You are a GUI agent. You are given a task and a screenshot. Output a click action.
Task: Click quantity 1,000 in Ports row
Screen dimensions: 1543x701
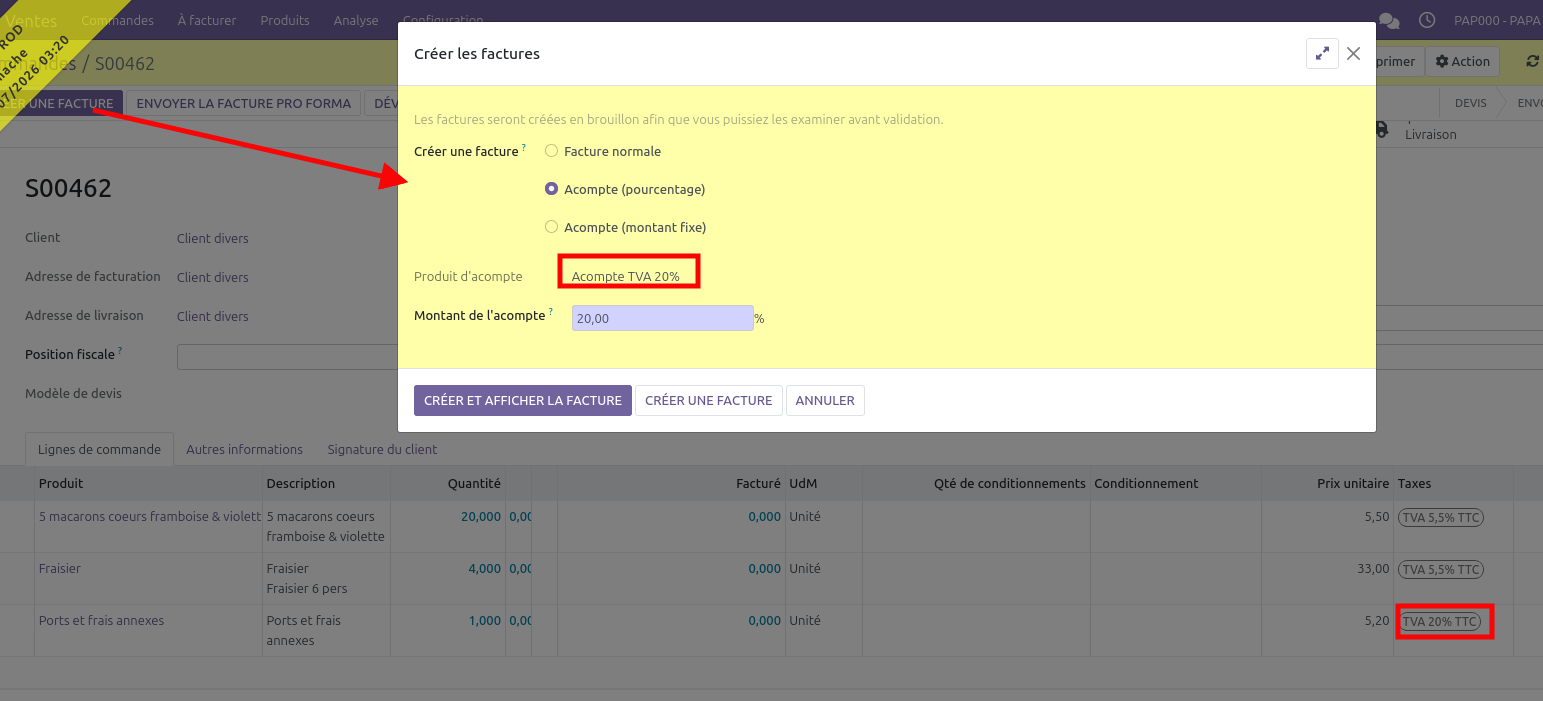pos(485,620)
